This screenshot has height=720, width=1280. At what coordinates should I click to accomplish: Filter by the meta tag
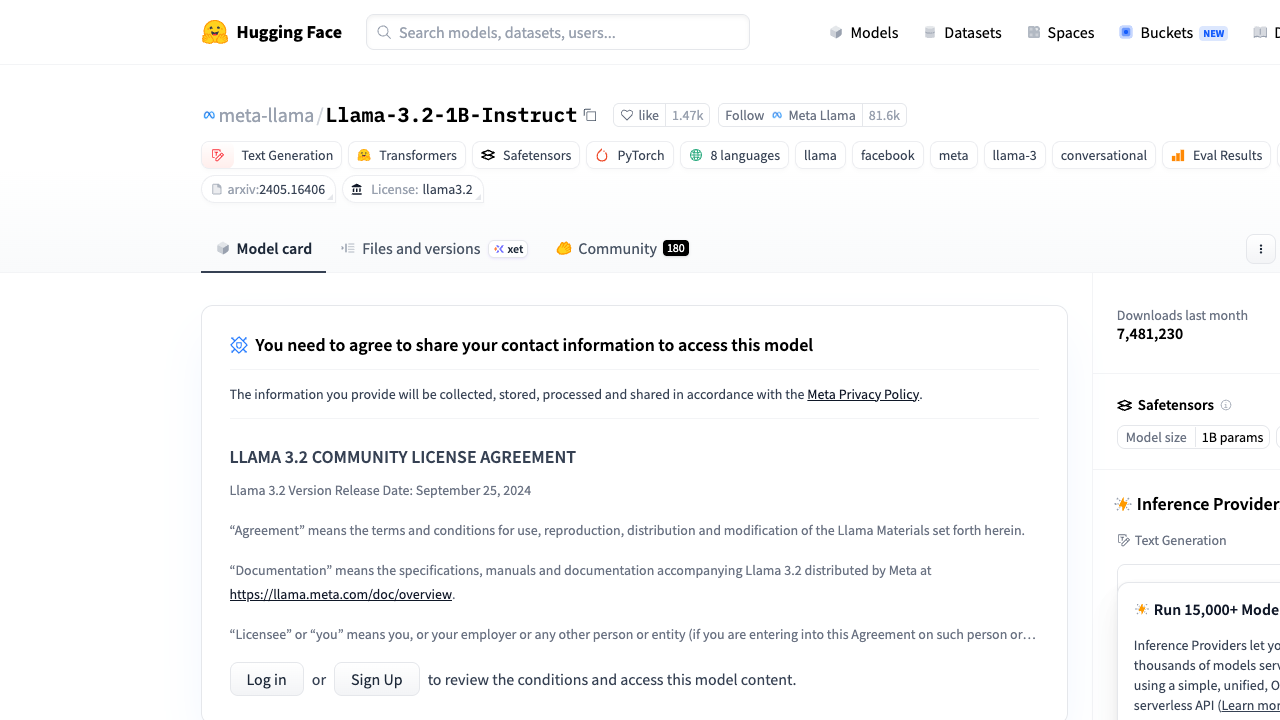954,155
